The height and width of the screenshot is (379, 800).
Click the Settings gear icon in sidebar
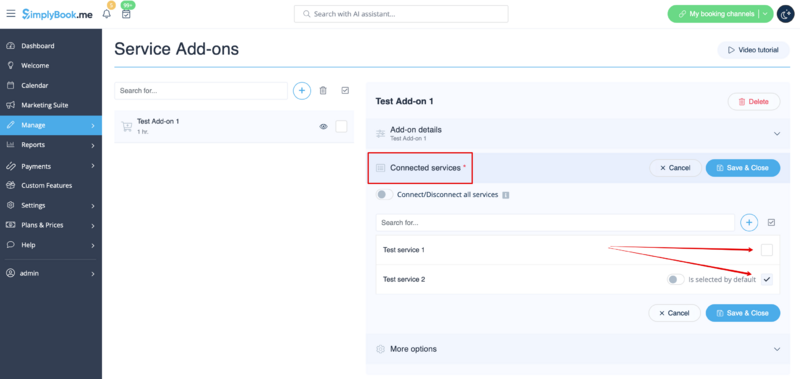[10, 206]
